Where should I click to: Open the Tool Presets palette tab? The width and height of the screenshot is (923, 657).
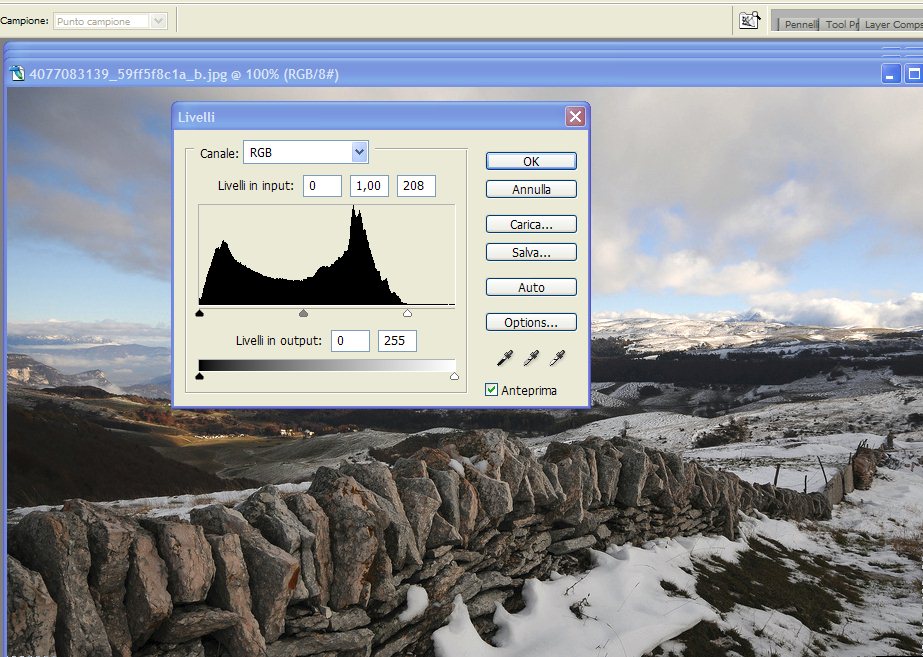(841, 24)
